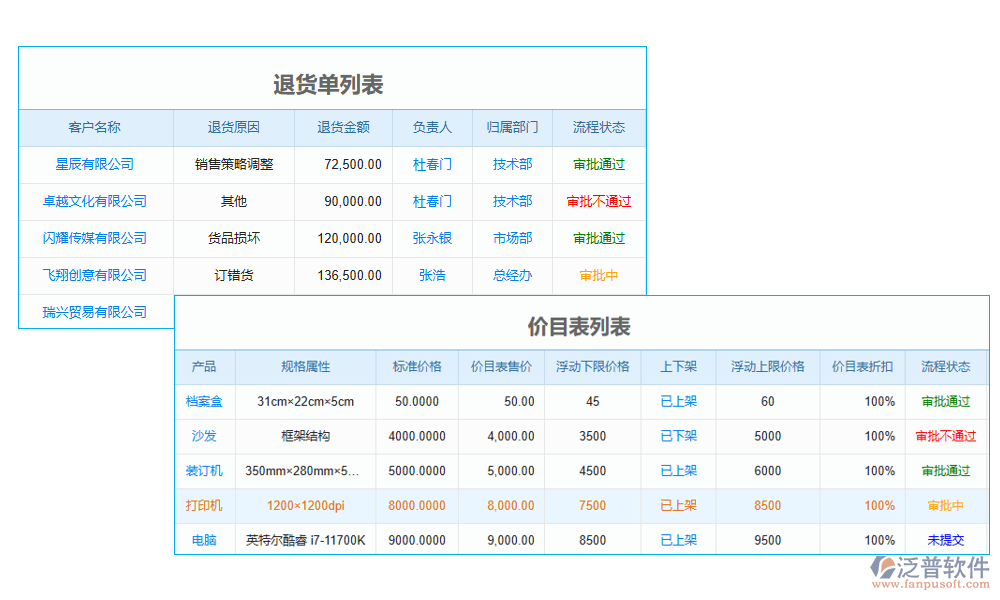Click 已下架 shelf status for 沙发
This screenshot has height=600, width=1000.
coord(679,436)
